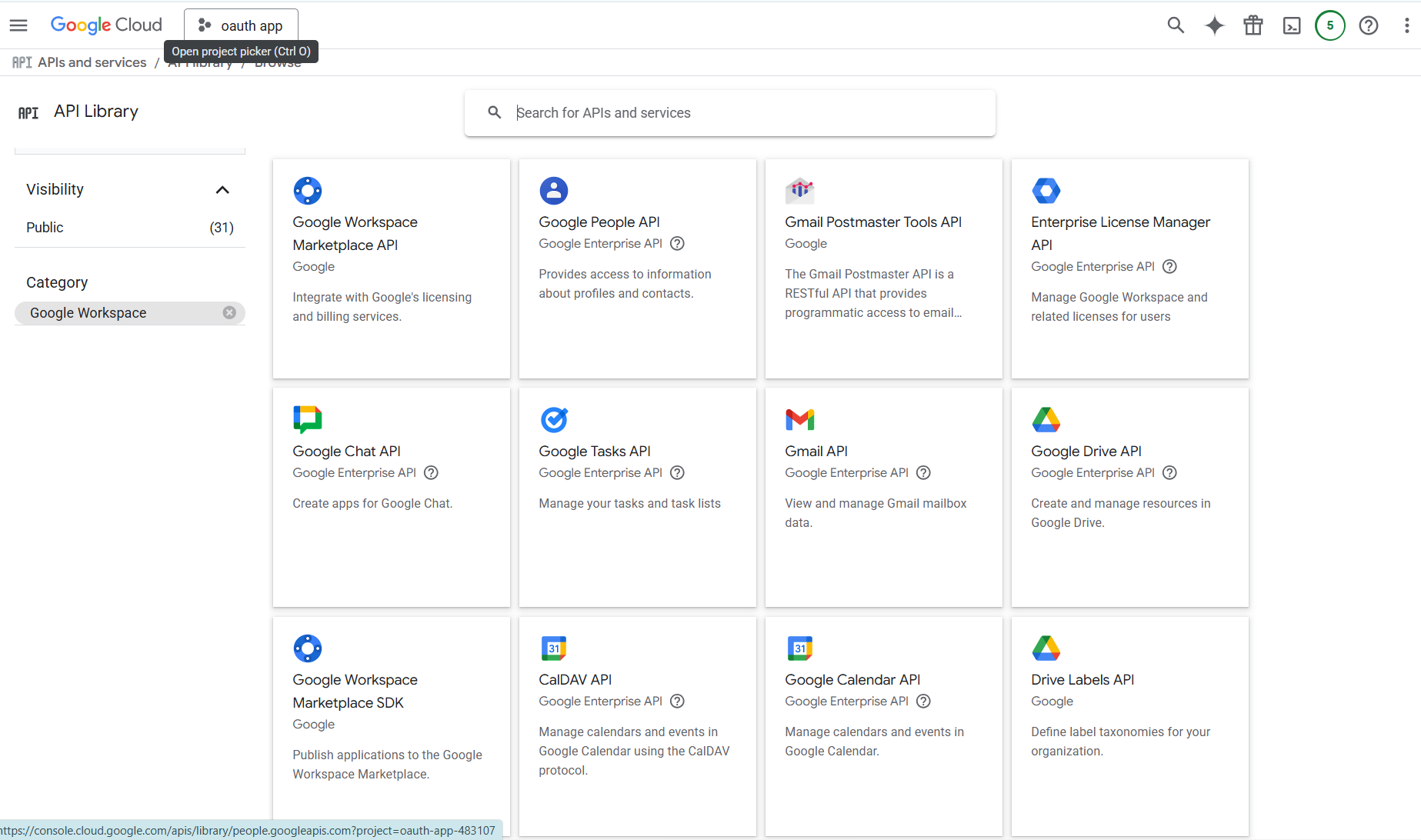Click the help question mark icon in top bar

tap(1369, 25)
